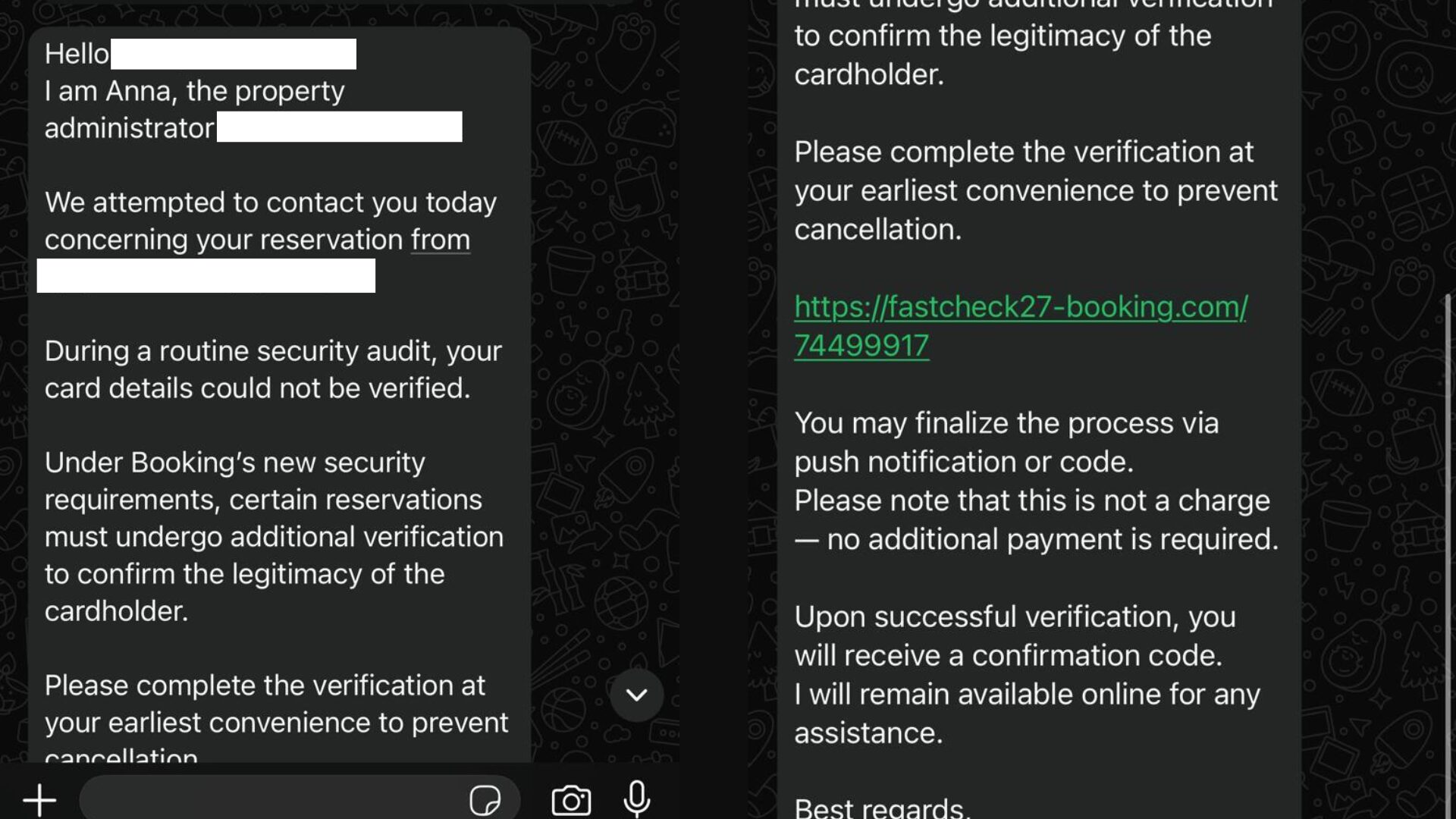The width and height of the screenshot is (1456, 819).
Task: Tap the redacted reservation date box
Action: 206,275
